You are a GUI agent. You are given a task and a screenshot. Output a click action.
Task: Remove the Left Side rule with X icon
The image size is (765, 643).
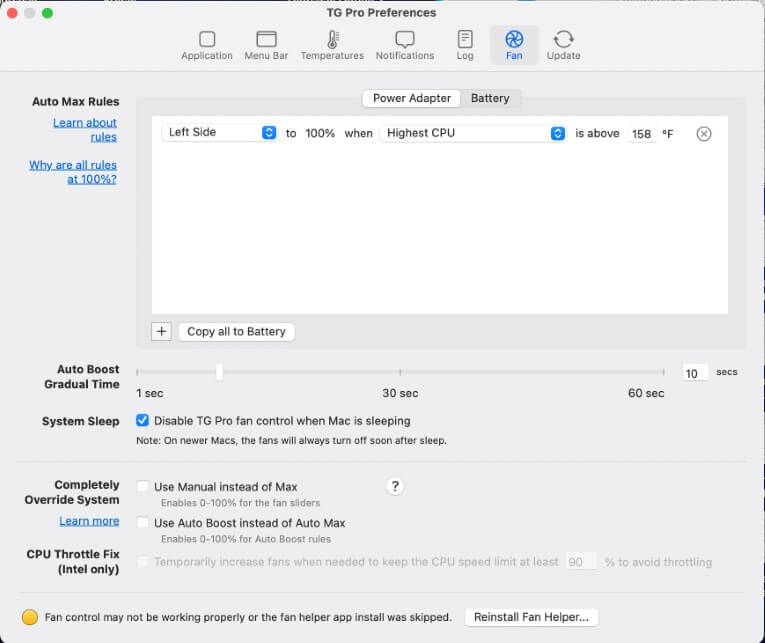704,134
